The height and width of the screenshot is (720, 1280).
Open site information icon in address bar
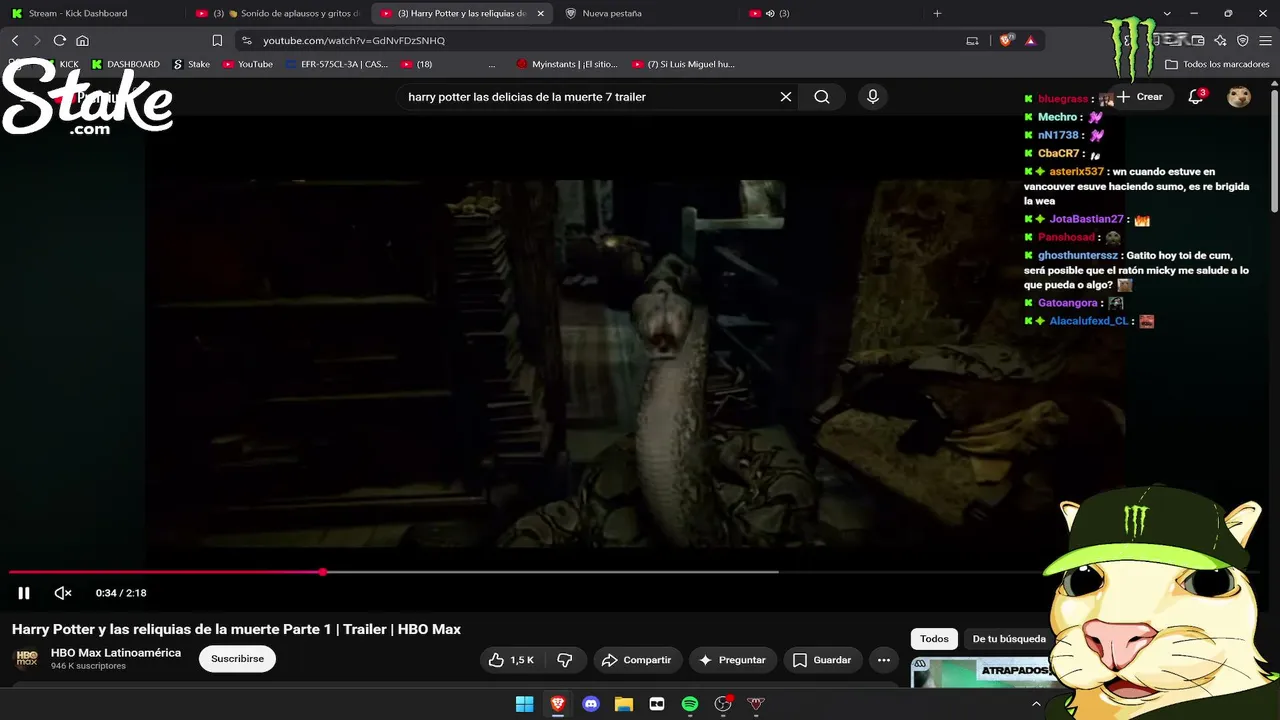tap(247, 41)
